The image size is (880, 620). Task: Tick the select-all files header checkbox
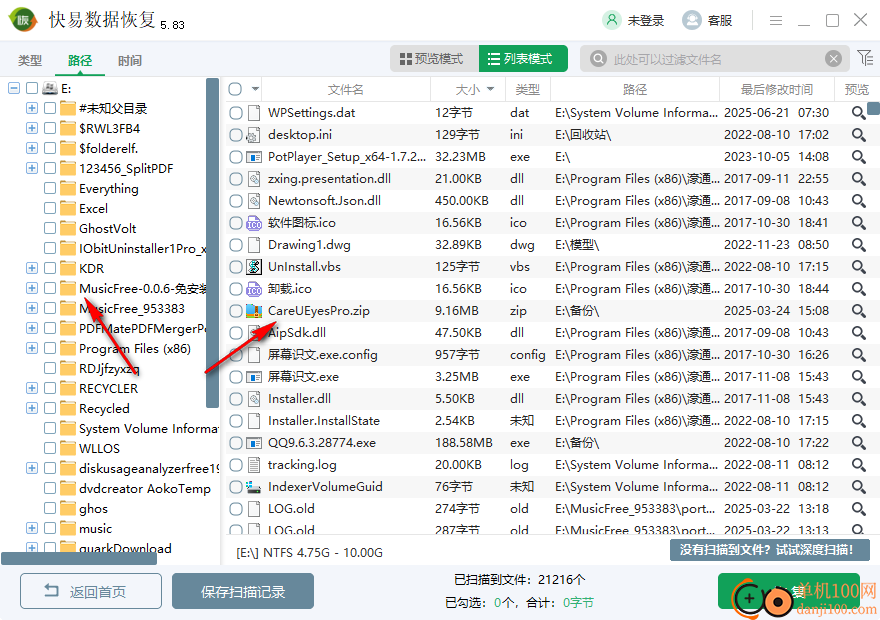tap(235, 89)
